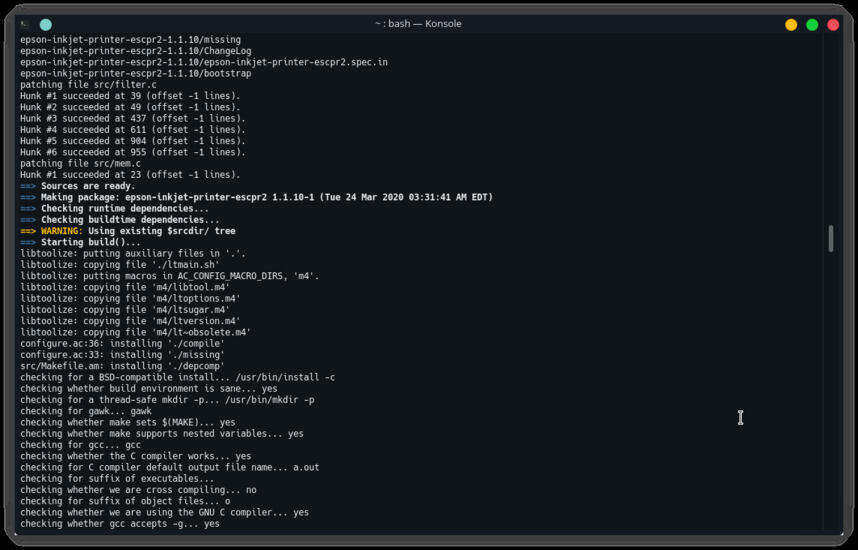Click the scrollbar track below the thumb
This screenshot has height=550, width=858.
[x=831, y=389]
